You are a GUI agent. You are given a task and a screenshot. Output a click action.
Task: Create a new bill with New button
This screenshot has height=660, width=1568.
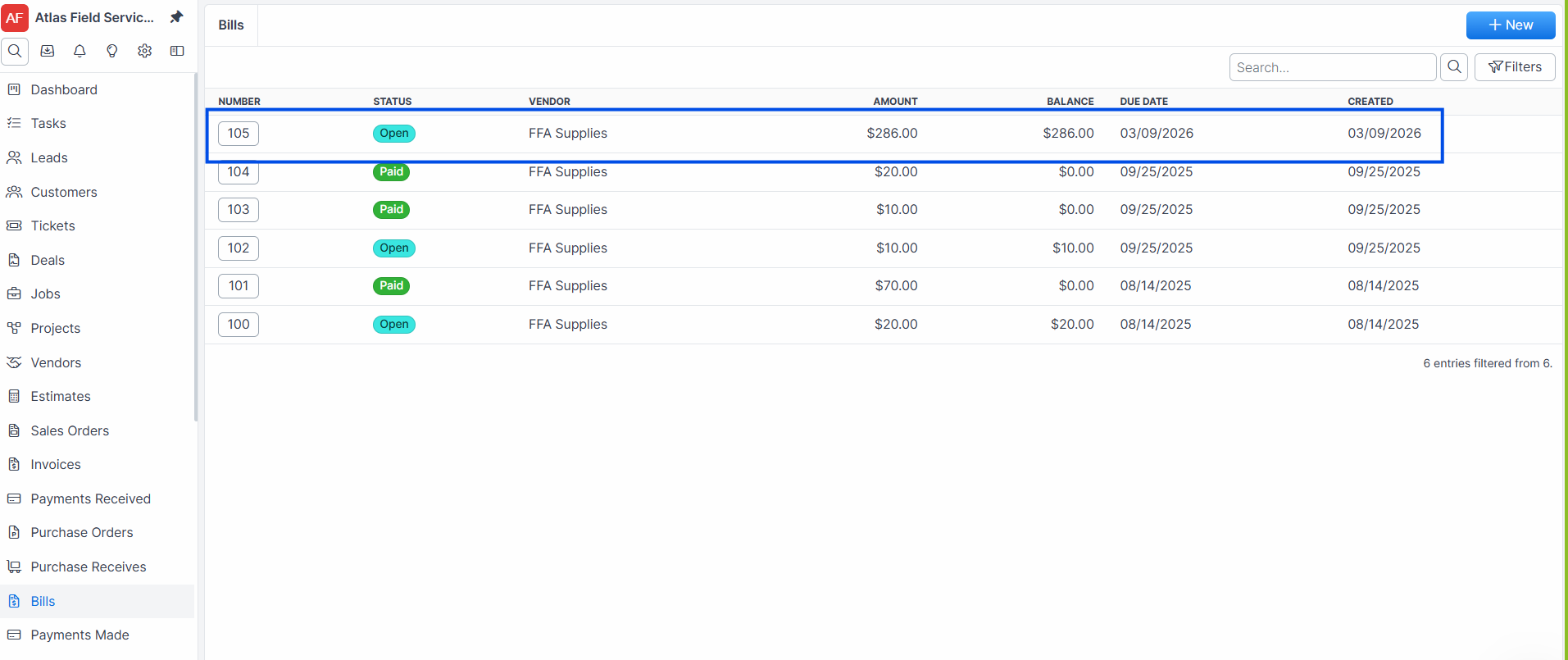(1510, 25)
